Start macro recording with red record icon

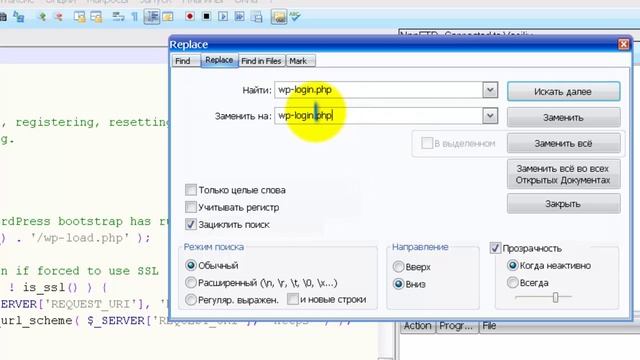coord(189,16)
